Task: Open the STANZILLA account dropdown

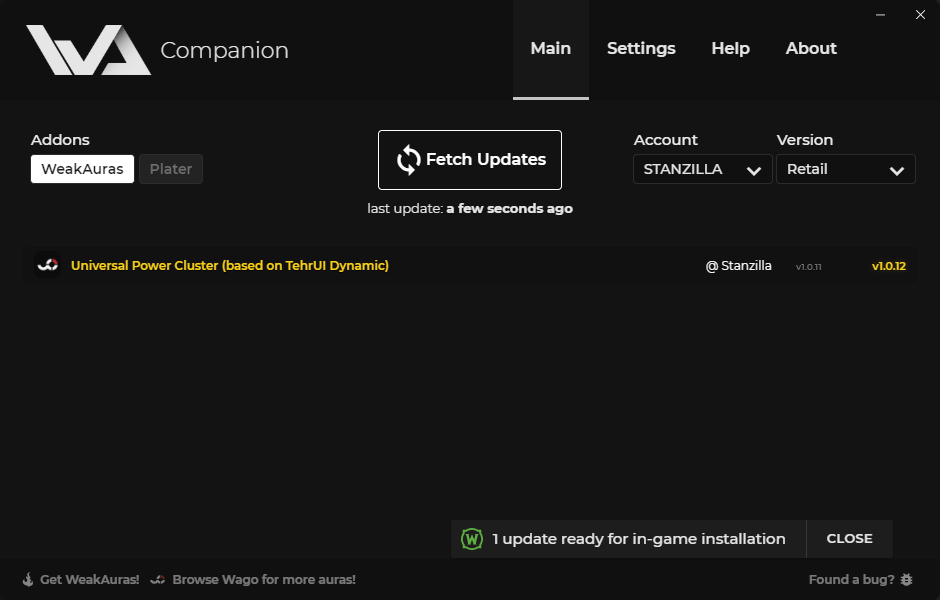Action: click(703, 169)
